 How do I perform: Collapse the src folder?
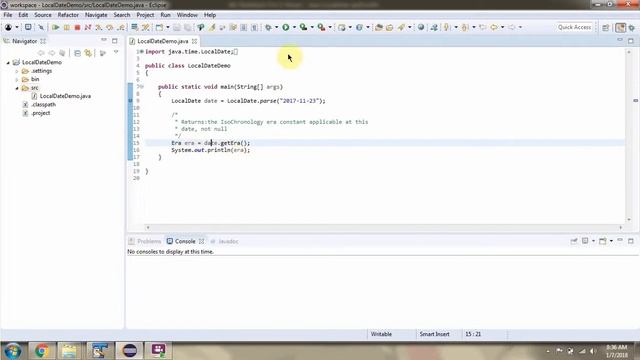17,88
